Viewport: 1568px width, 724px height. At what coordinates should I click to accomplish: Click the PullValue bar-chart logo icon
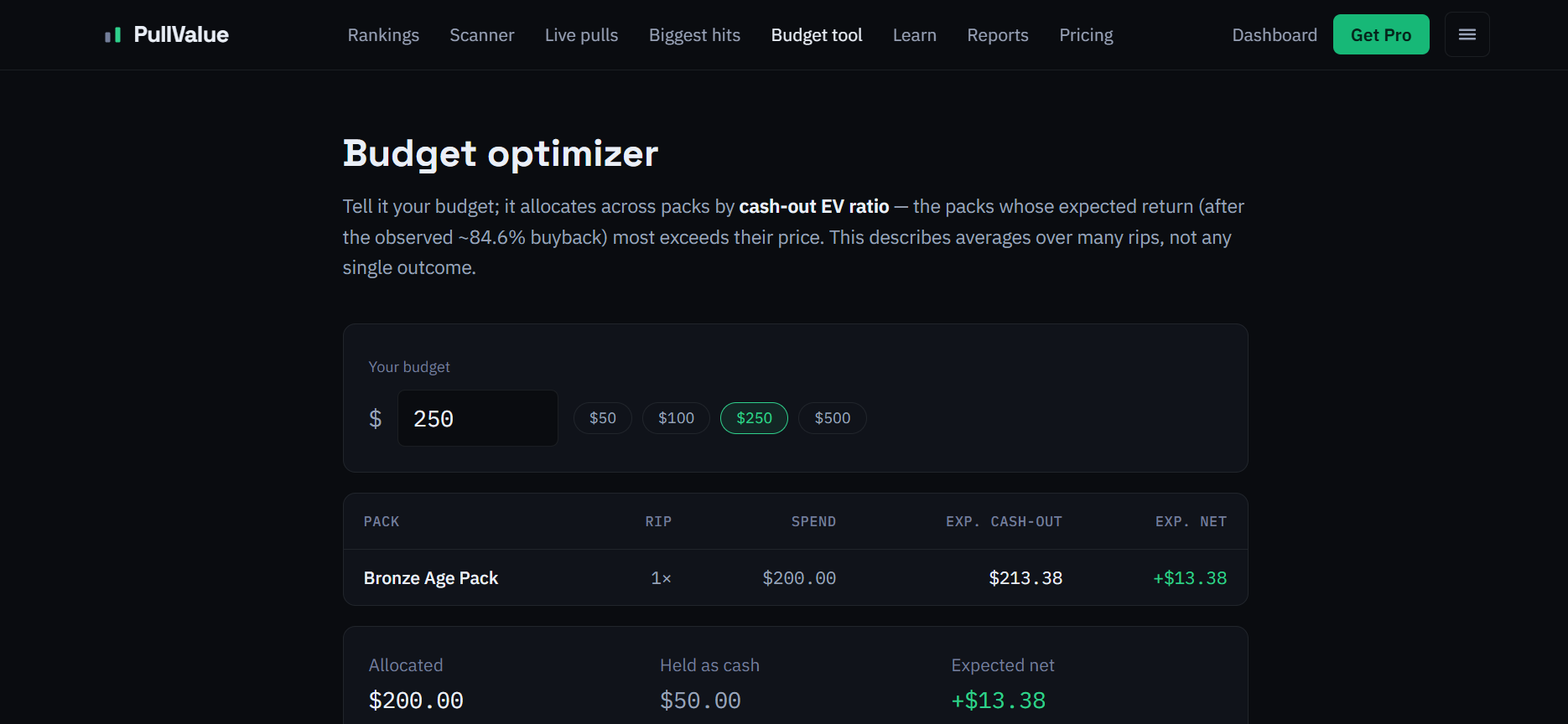[x=112, y=34]
